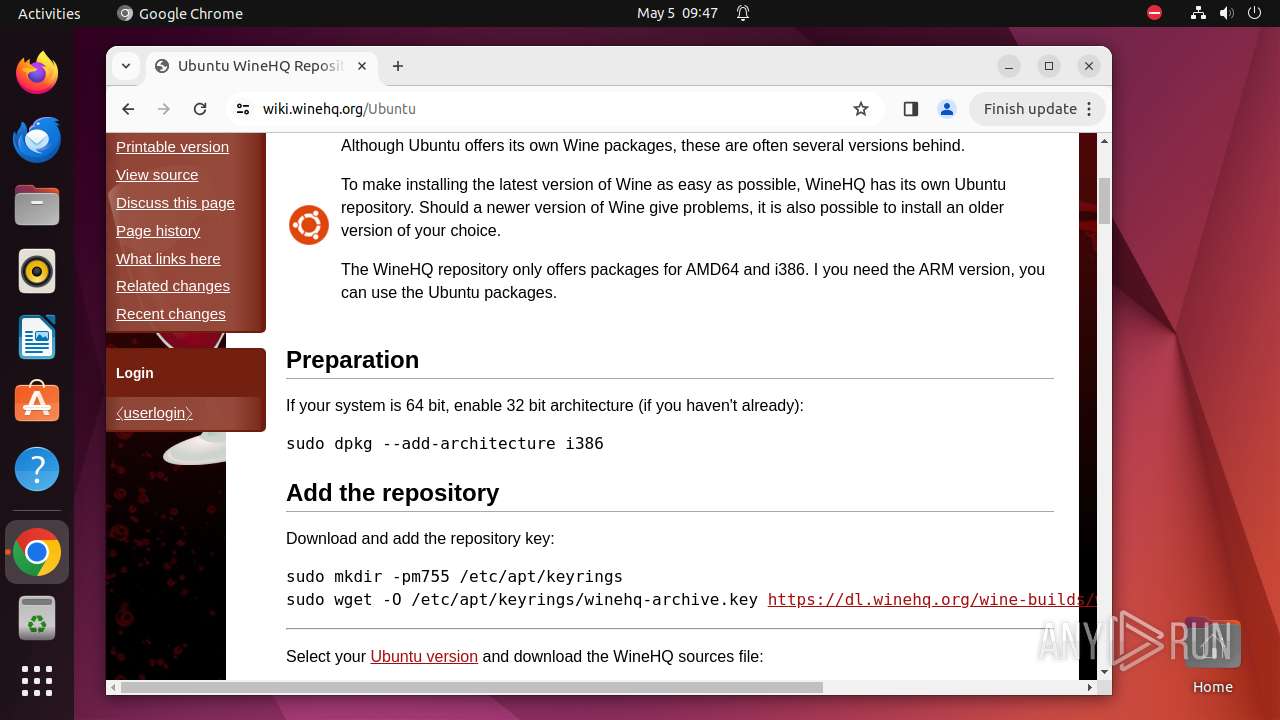Click the Preparation heading
The width and height of the screenshot is (1280, 720).
click(x=352, y=360)
